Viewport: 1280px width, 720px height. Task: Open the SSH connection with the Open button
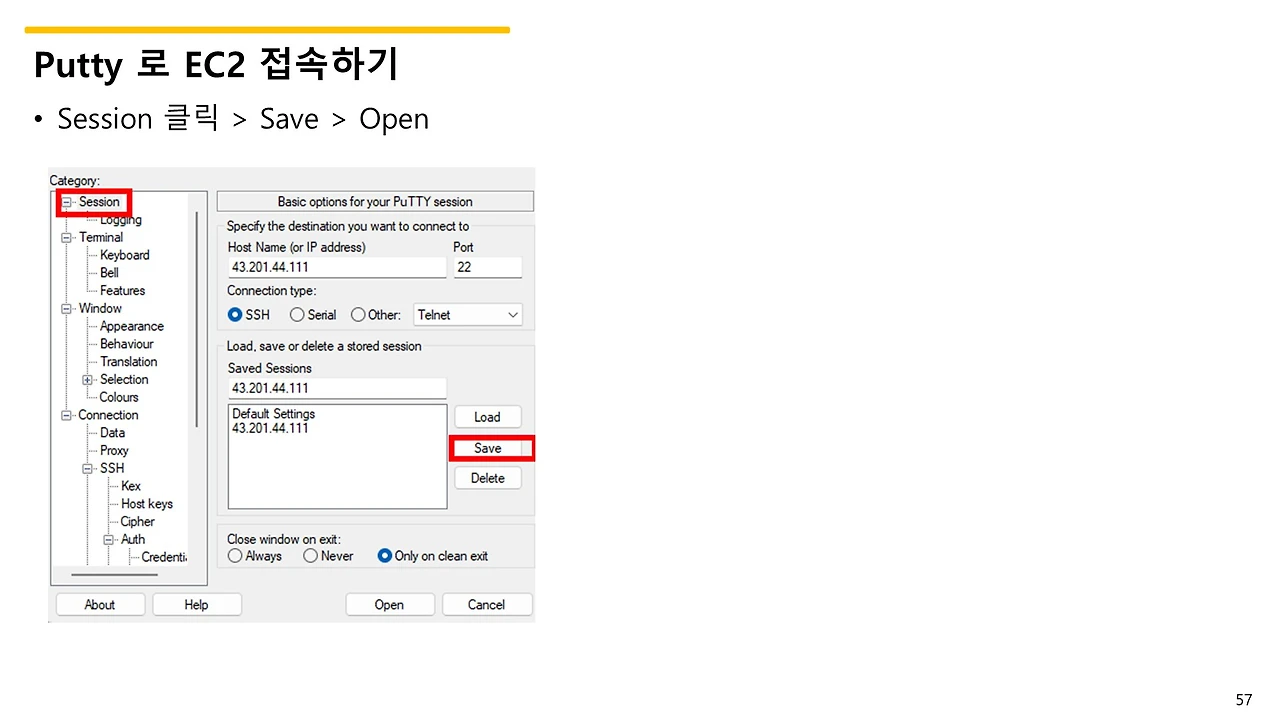pyautogui.click(x=390, y=605)
